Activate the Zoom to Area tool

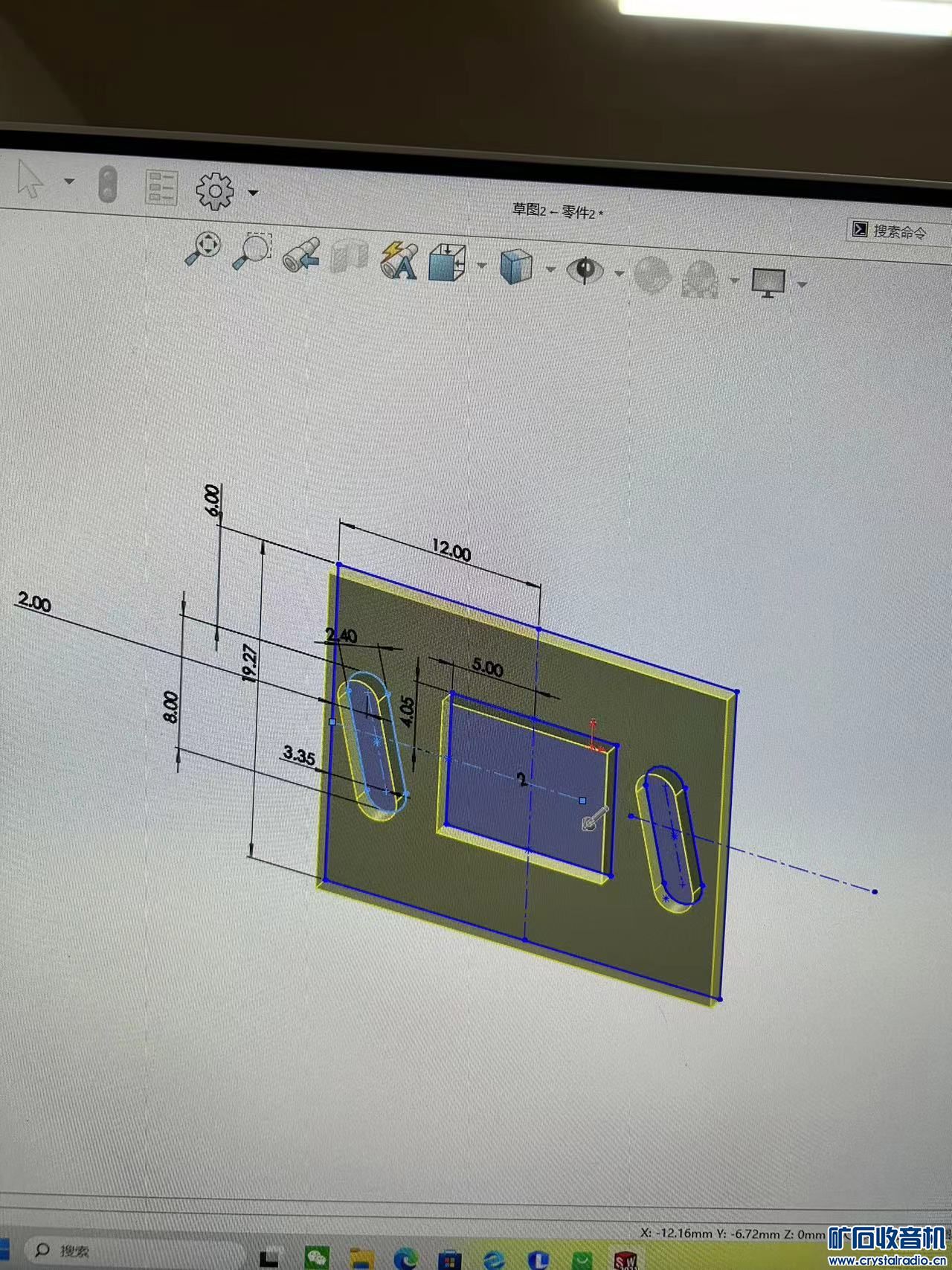(x=252, y=251)
